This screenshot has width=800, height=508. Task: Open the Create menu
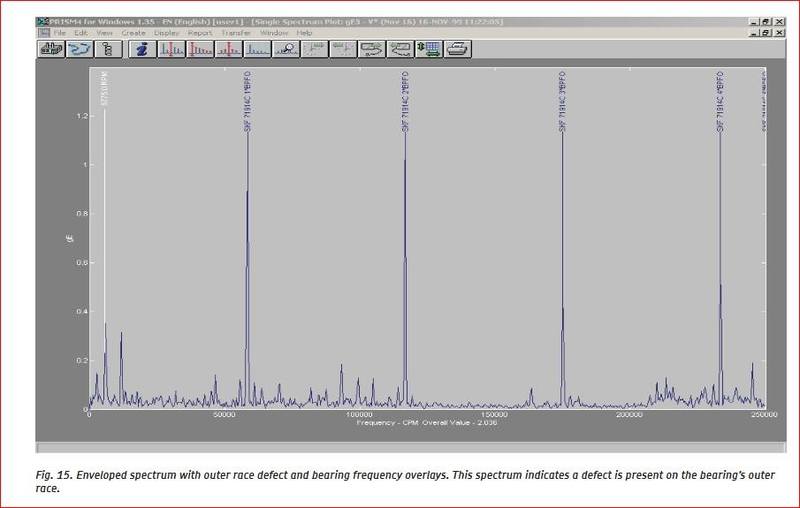coord(133,33)
